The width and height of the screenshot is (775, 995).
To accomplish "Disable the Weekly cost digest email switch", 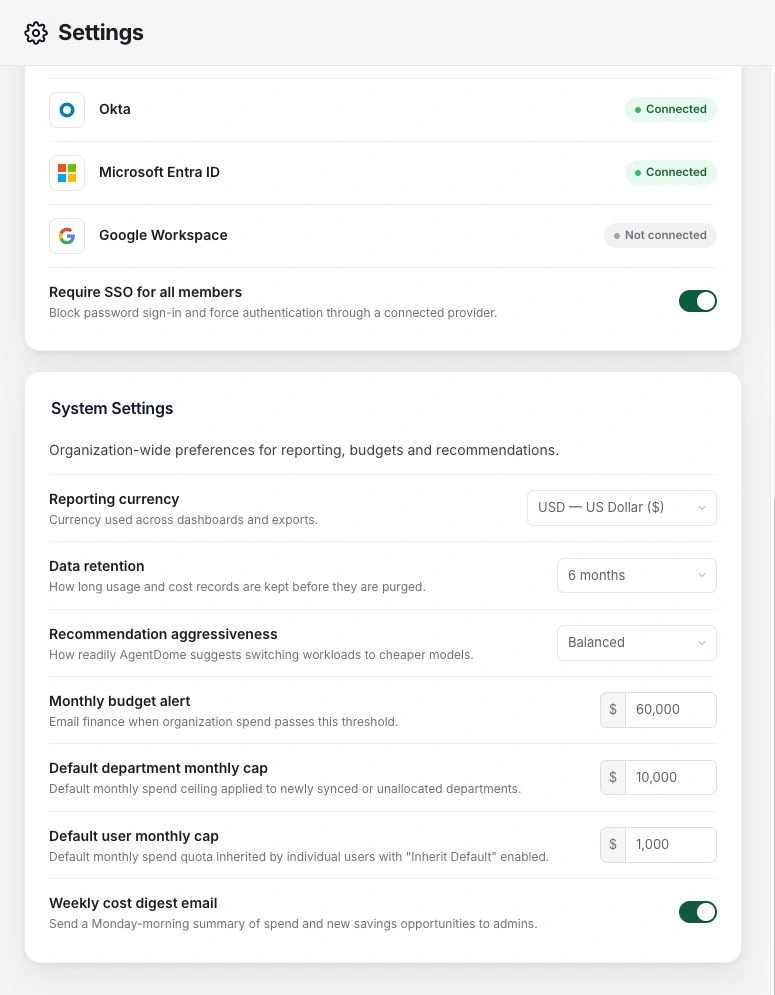I will click(698, 912).
